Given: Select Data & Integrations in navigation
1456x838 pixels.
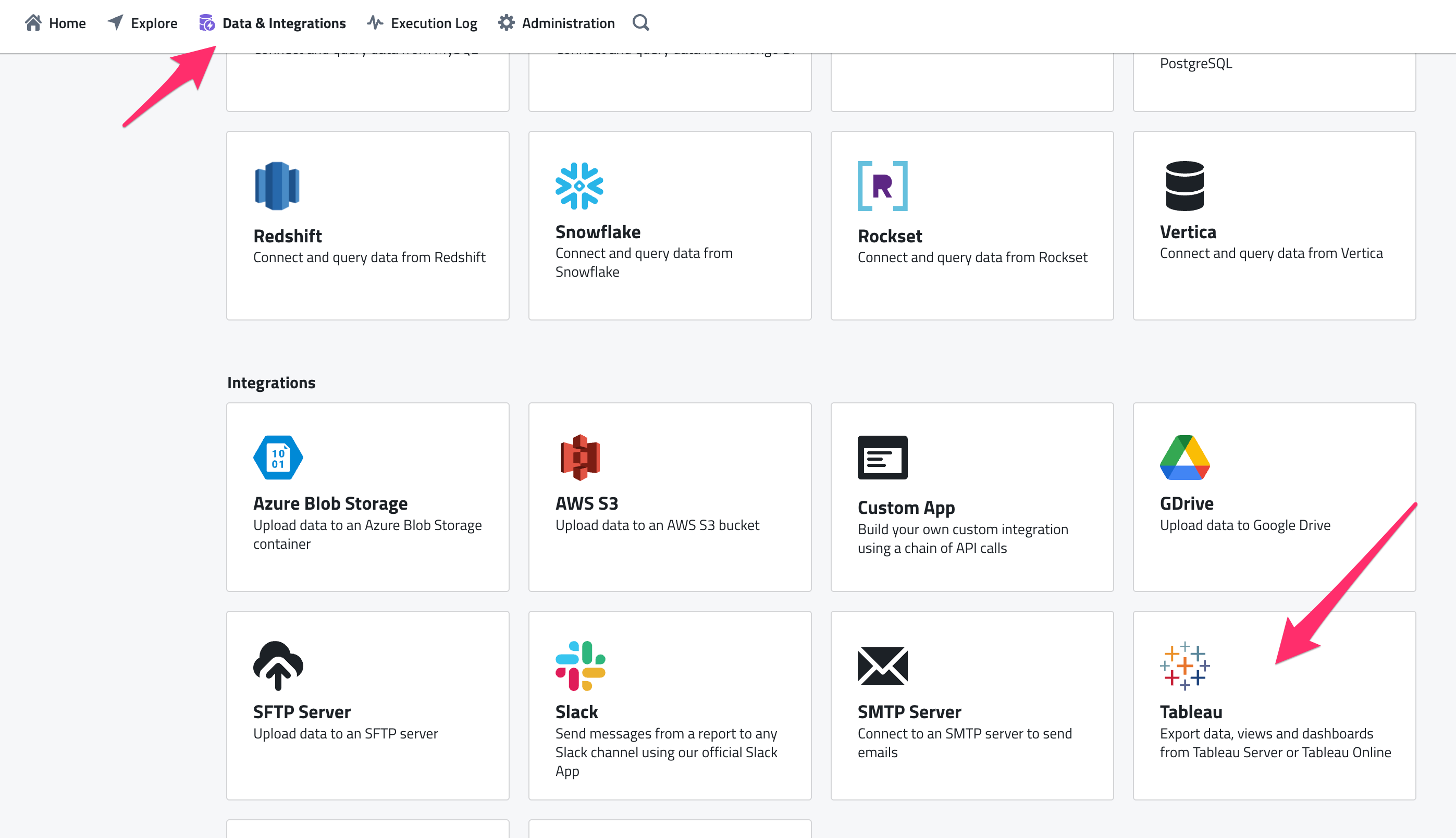Looking at the screenshot, I should tap(272, 23).
